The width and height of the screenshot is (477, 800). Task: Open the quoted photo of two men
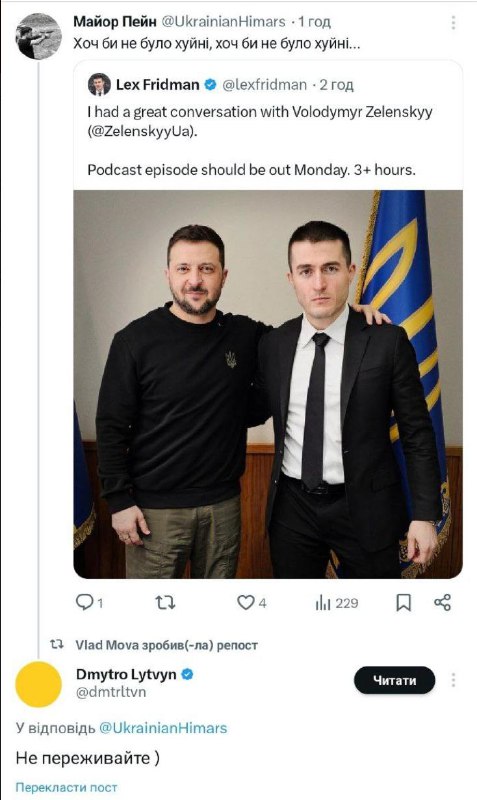click(268, 384)
